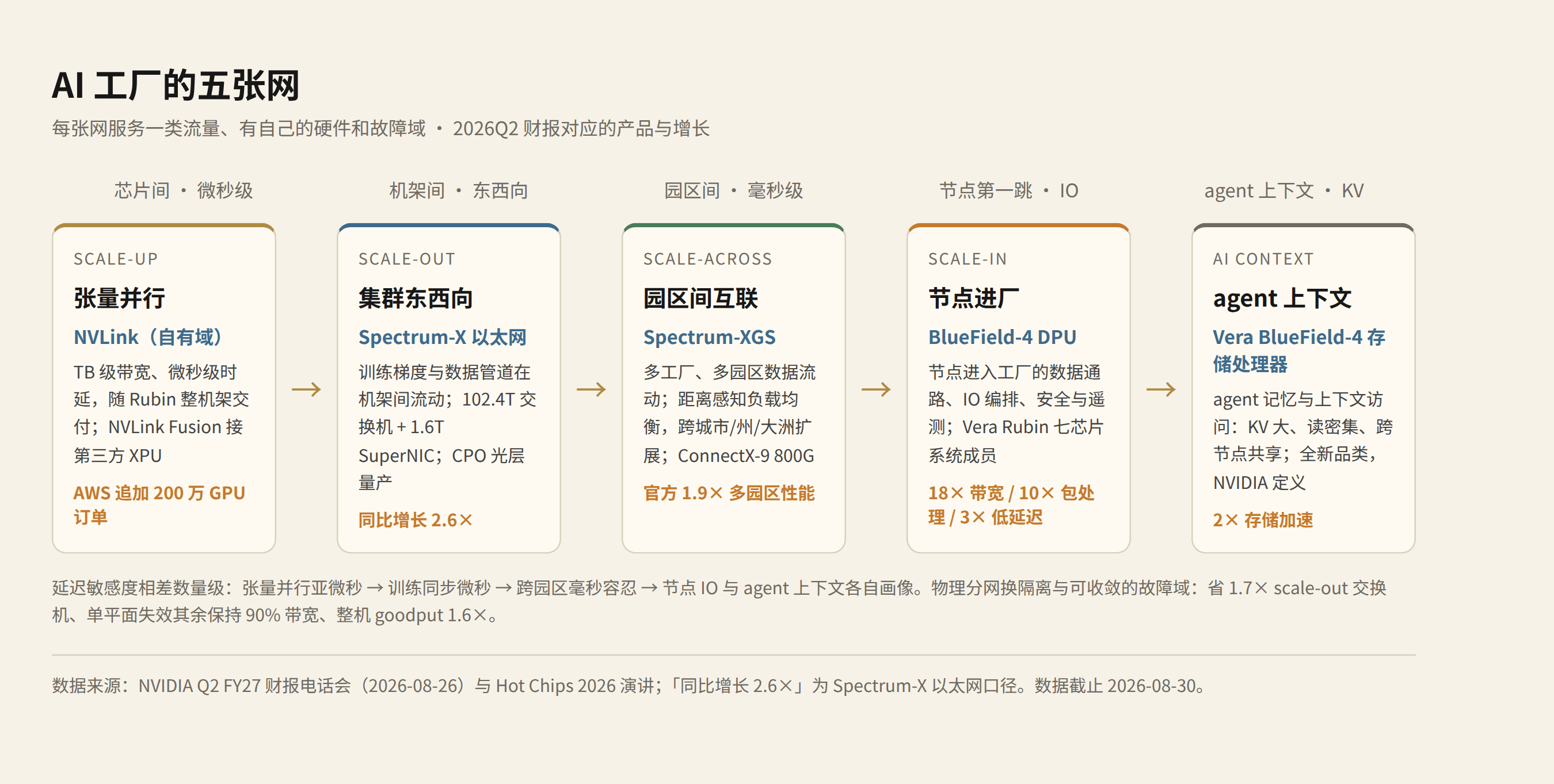The image size is (1554, 784).
Task: Click the card heading "园区间互联"
Action: tap(700, 299)
